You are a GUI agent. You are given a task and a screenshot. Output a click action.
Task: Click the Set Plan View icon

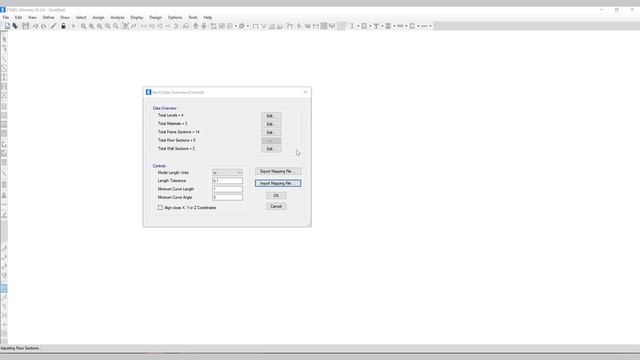coord(151,26)
